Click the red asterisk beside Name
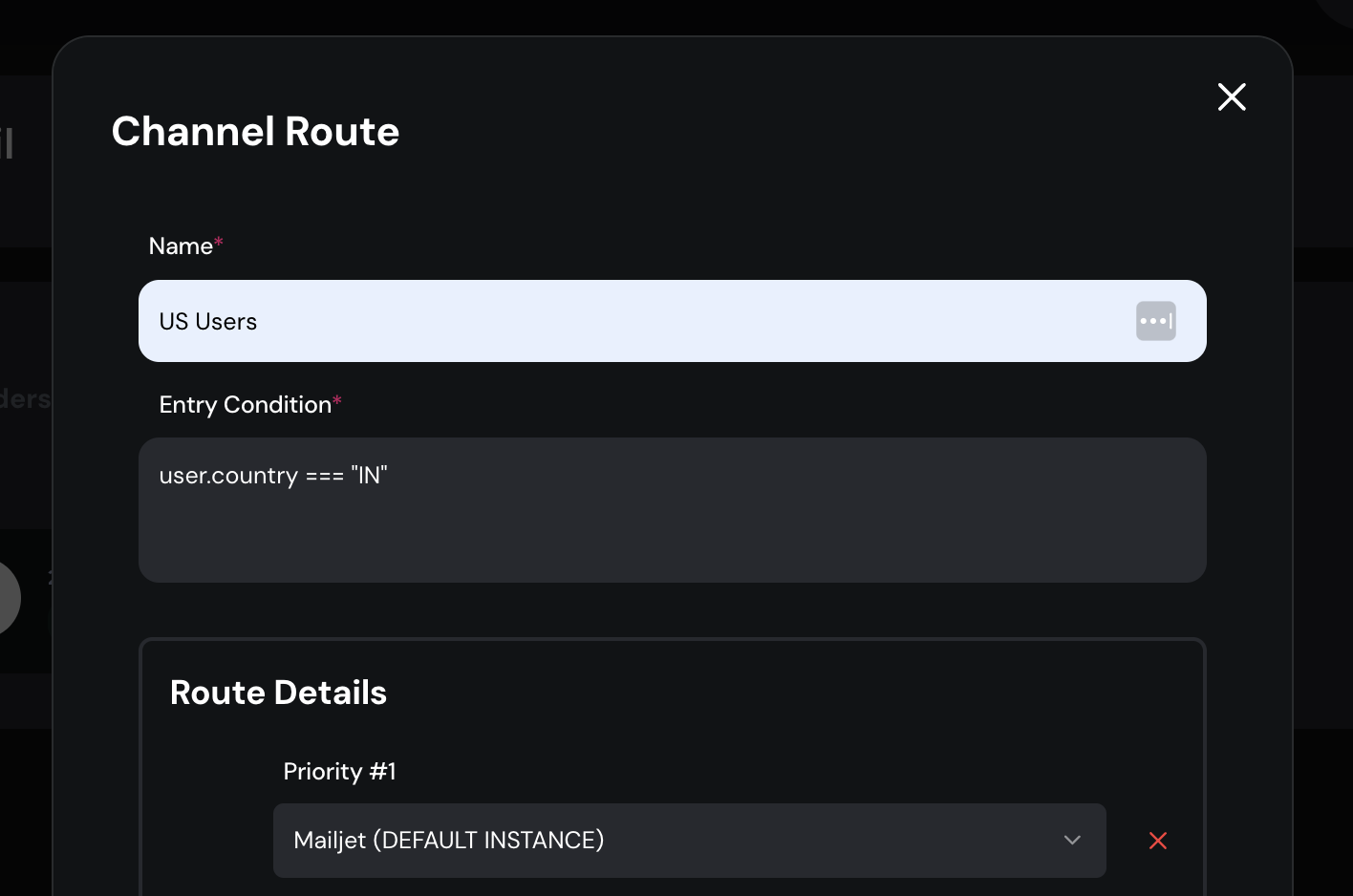This screenshot has width=1353, height=896. [x=219, y=242]
